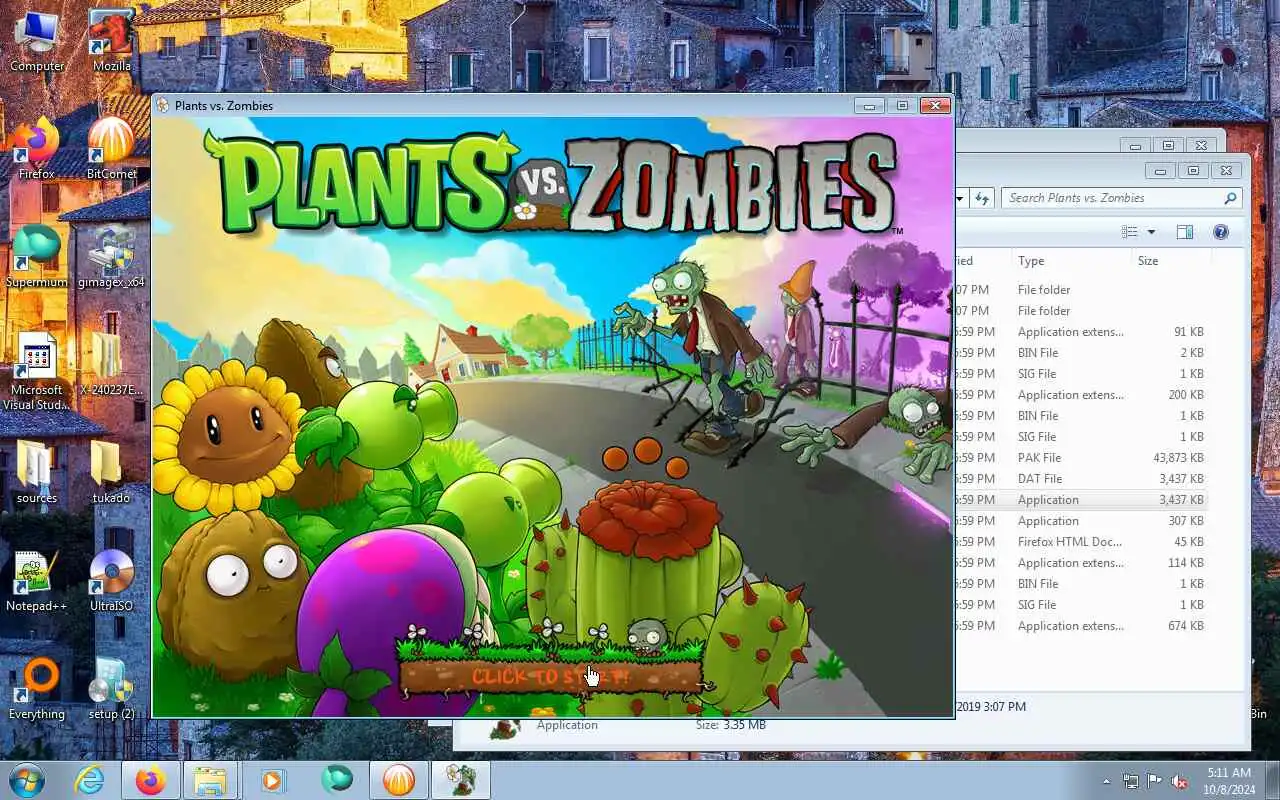This screenshot has width=1280, height=800.
Task: Open the Action Center flag icon
Action: (x=1155, y=781)
